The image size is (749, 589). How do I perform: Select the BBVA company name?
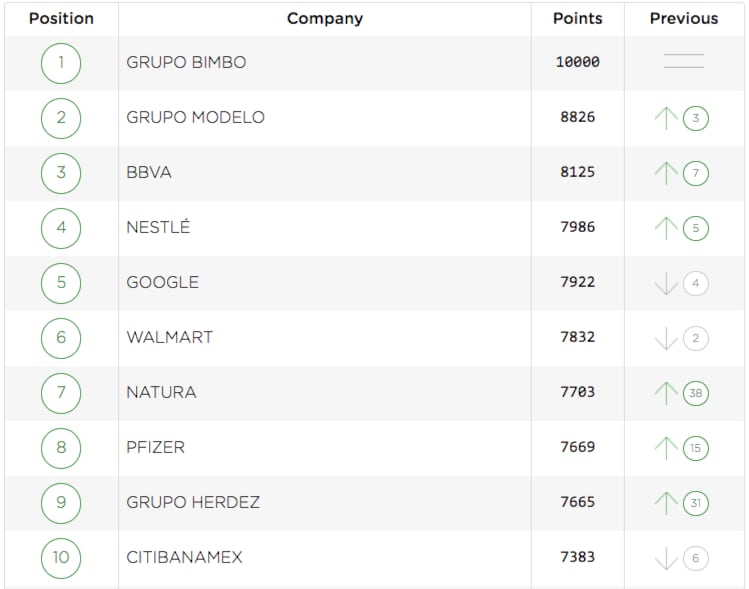(x=149, y=172)
